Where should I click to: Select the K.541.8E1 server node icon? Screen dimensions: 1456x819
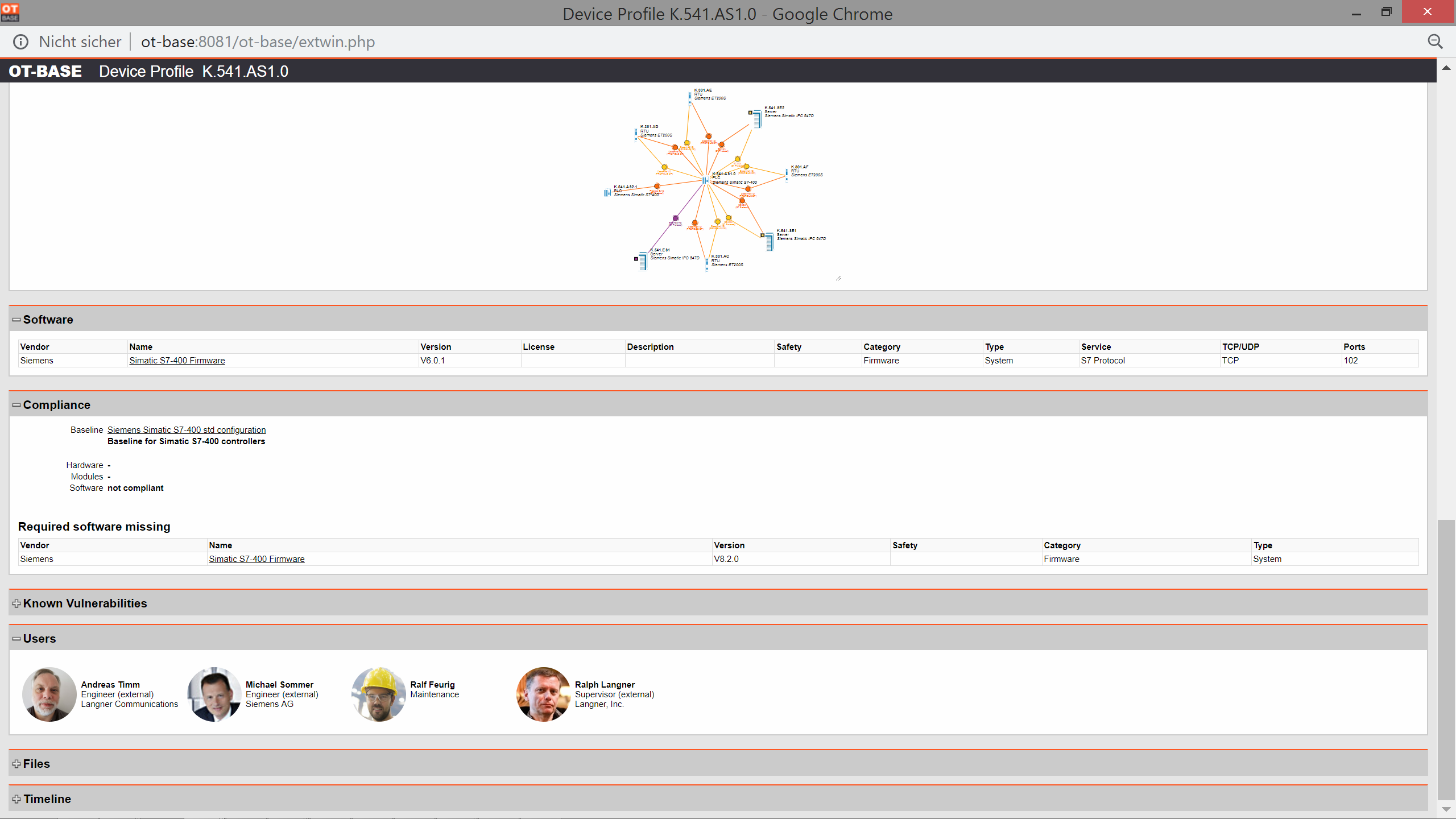coord(770,241)
